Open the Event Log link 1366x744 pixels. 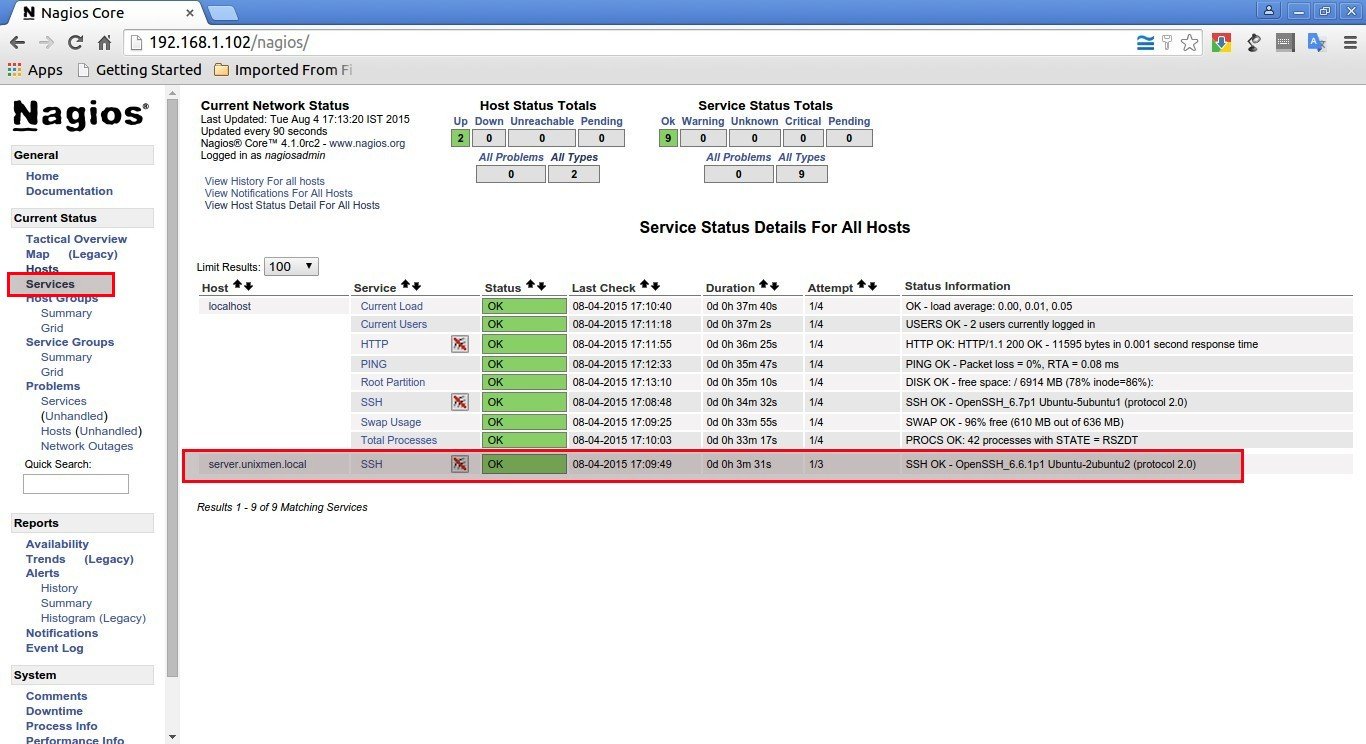pyautogui.click(x=55, y=648)
